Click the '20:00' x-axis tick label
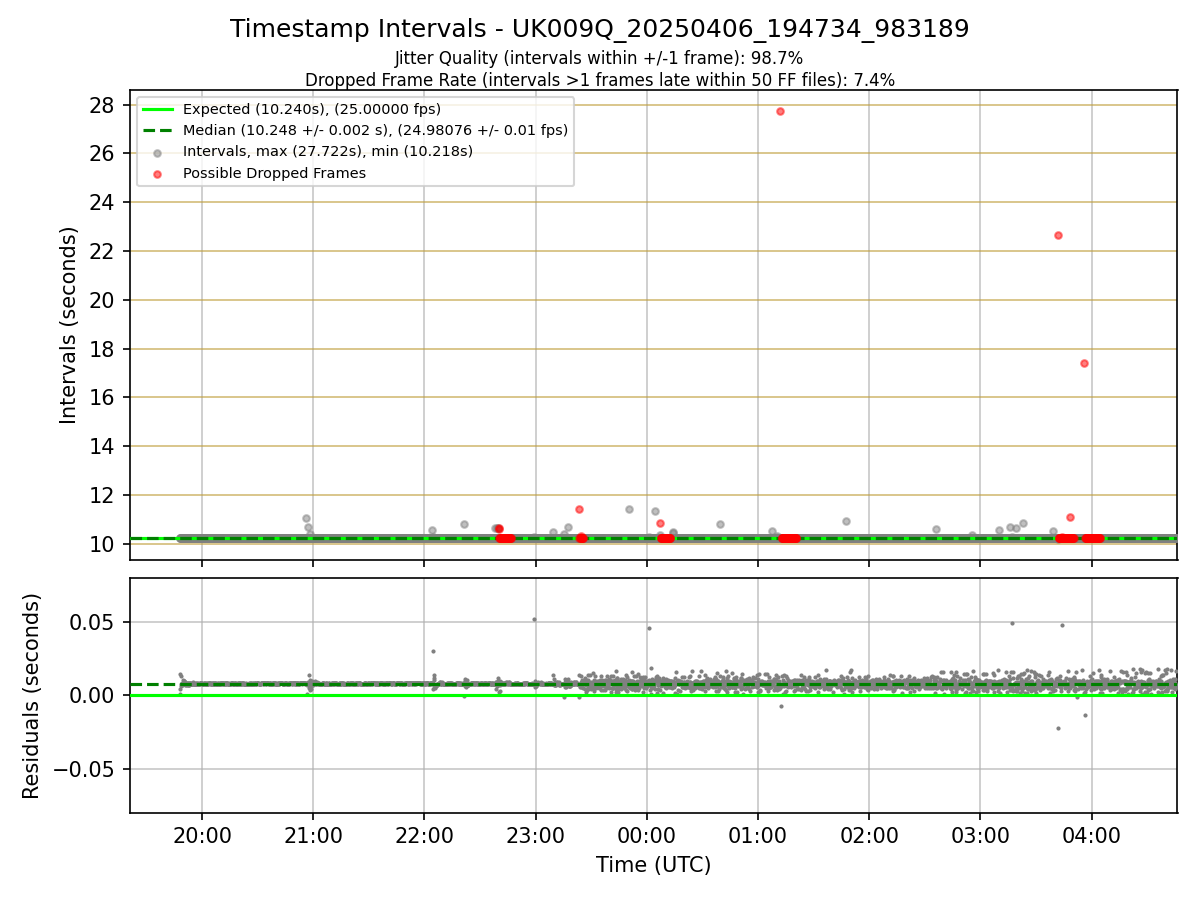1200x900 pixels. pyautogui.click(x=202, y=834)
